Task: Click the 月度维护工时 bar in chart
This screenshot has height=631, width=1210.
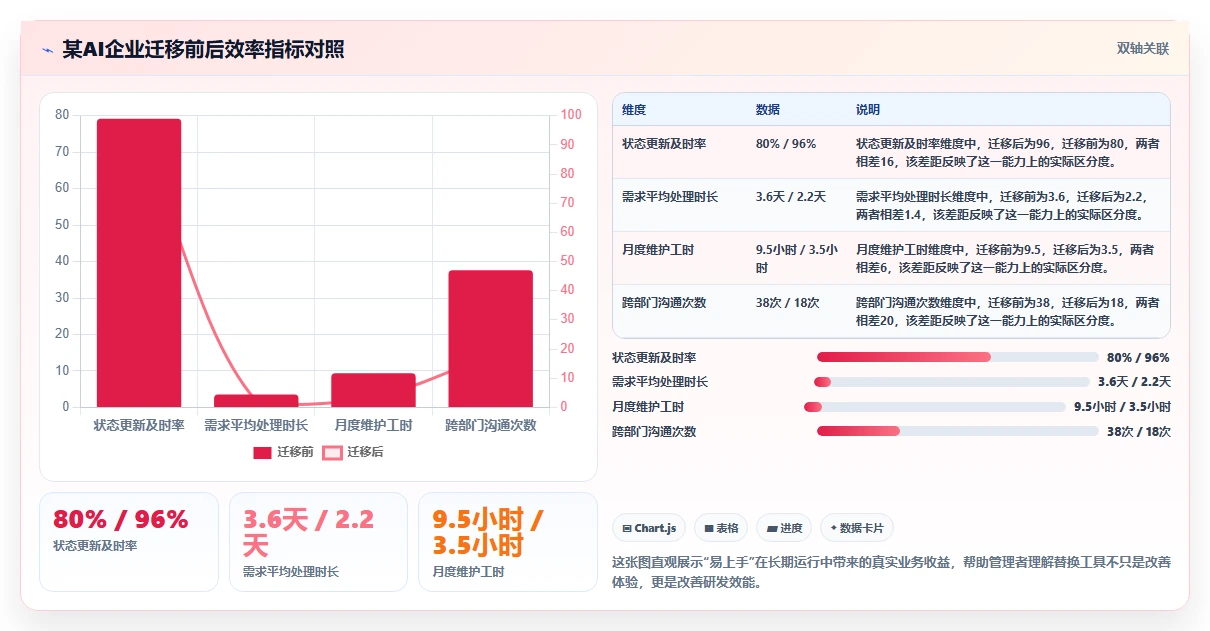Action: [373, 390]
